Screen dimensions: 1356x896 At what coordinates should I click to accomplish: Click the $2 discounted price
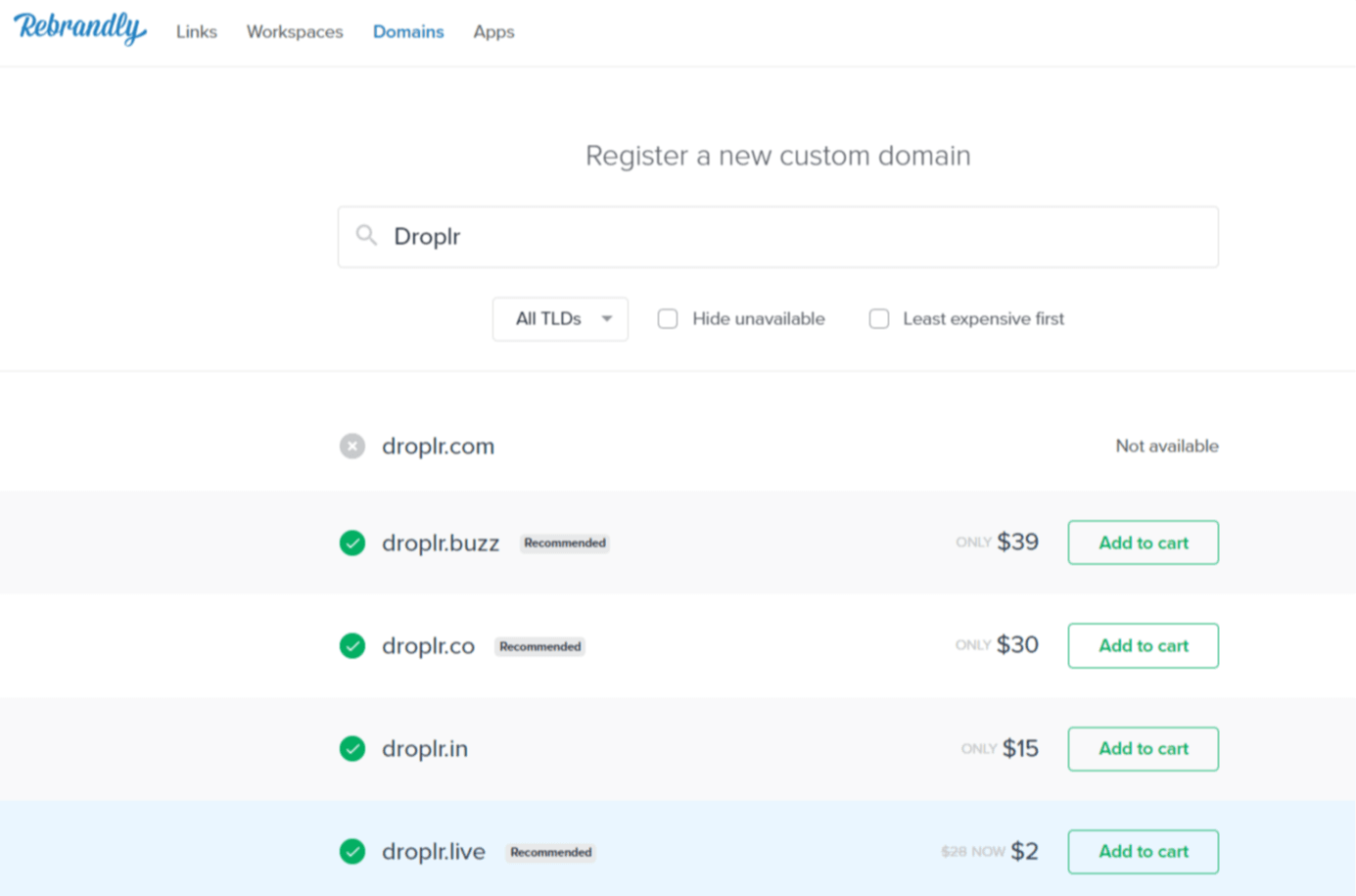tap(1024, 852)
